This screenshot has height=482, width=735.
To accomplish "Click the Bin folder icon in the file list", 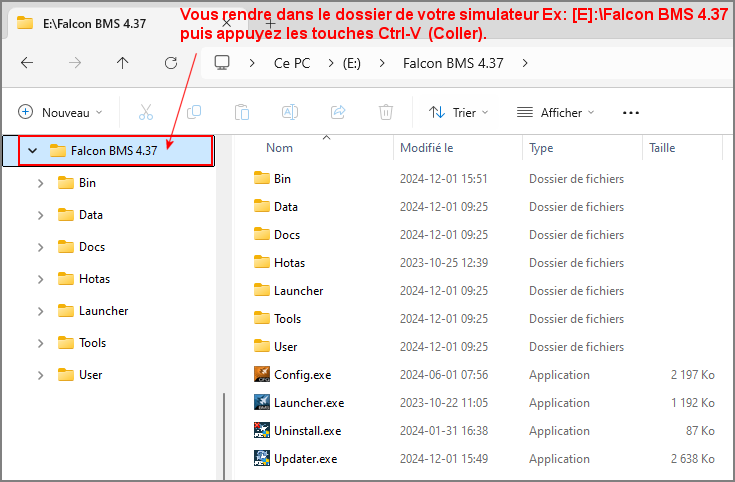I will tap(262, 178).
